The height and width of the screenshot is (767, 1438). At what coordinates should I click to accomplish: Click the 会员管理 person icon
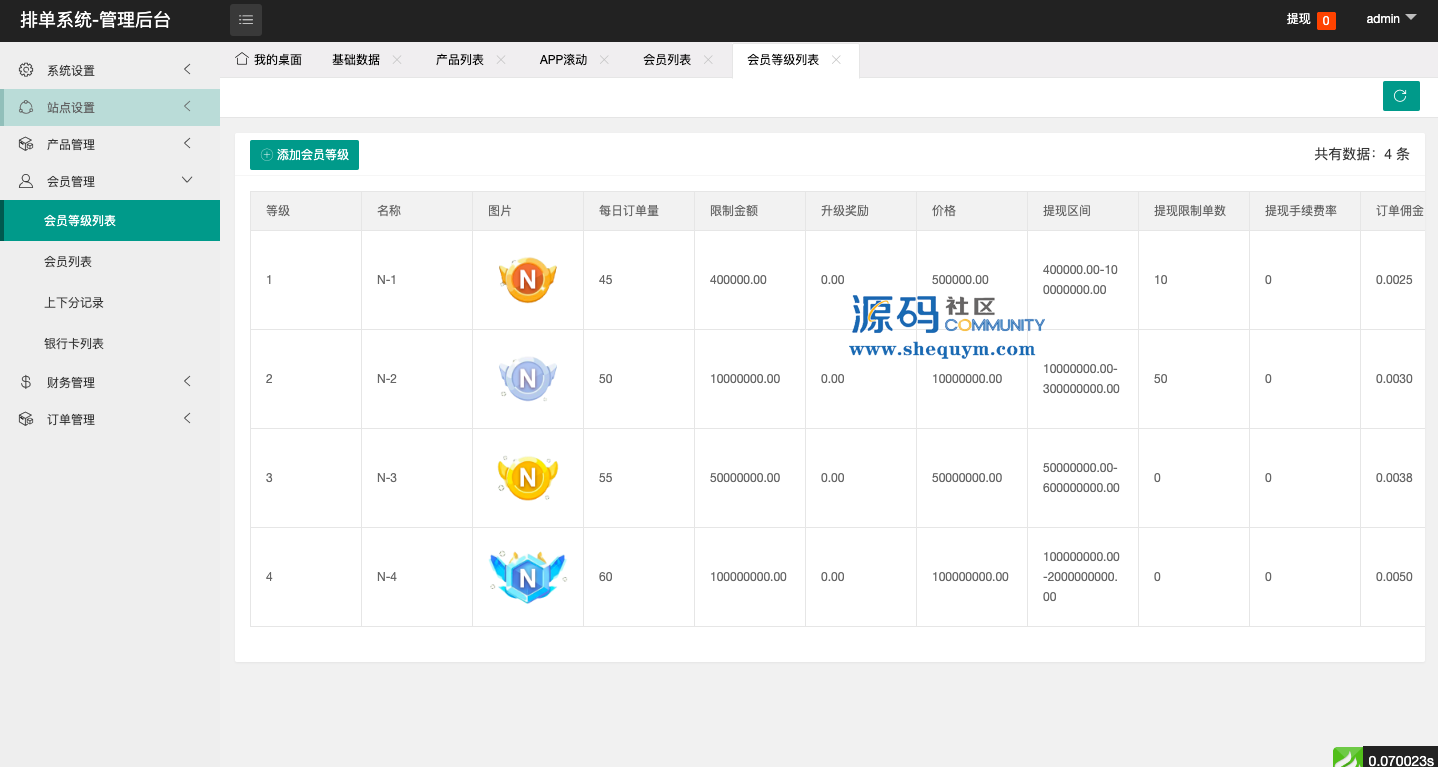click(27, 181)
